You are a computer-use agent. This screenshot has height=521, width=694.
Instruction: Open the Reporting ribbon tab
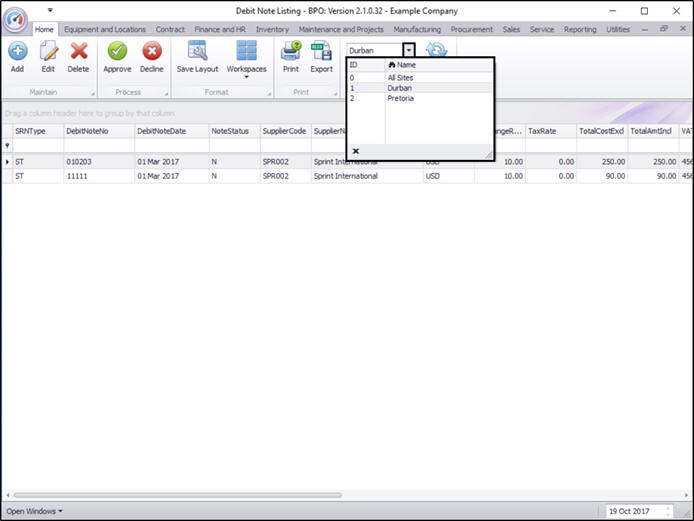pyautogui.click(x=580, y=29)
